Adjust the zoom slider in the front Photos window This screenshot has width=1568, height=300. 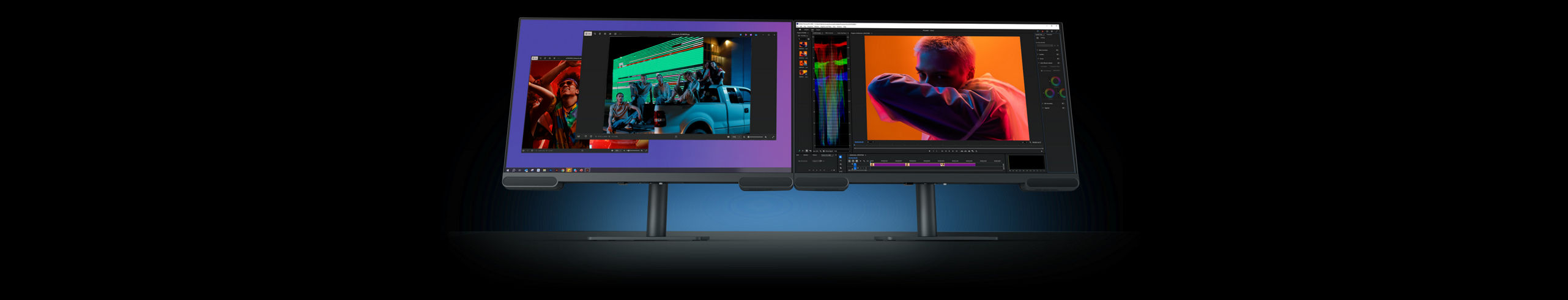coord(756,137)
